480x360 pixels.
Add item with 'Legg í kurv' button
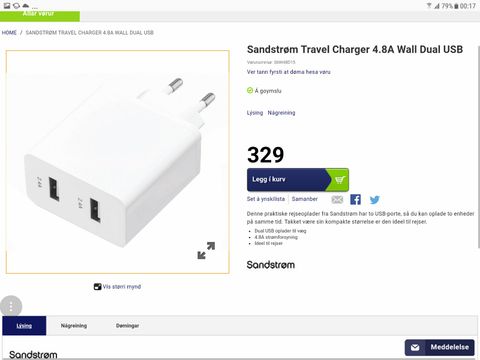298,180
